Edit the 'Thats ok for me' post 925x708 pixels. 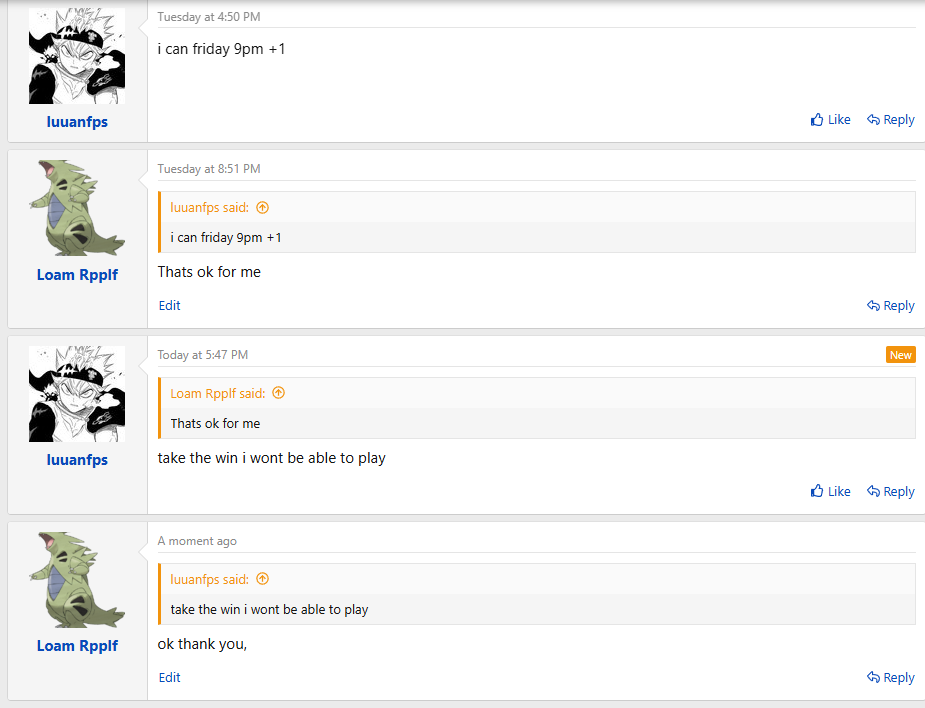click(170, 306)
